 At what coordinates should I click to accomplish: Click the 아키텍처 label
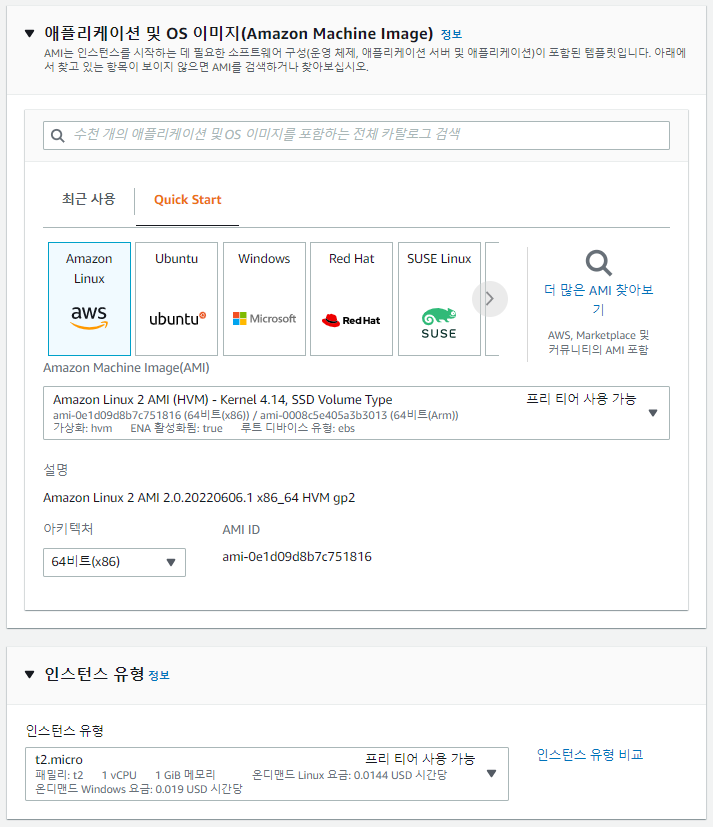[68, 529]
